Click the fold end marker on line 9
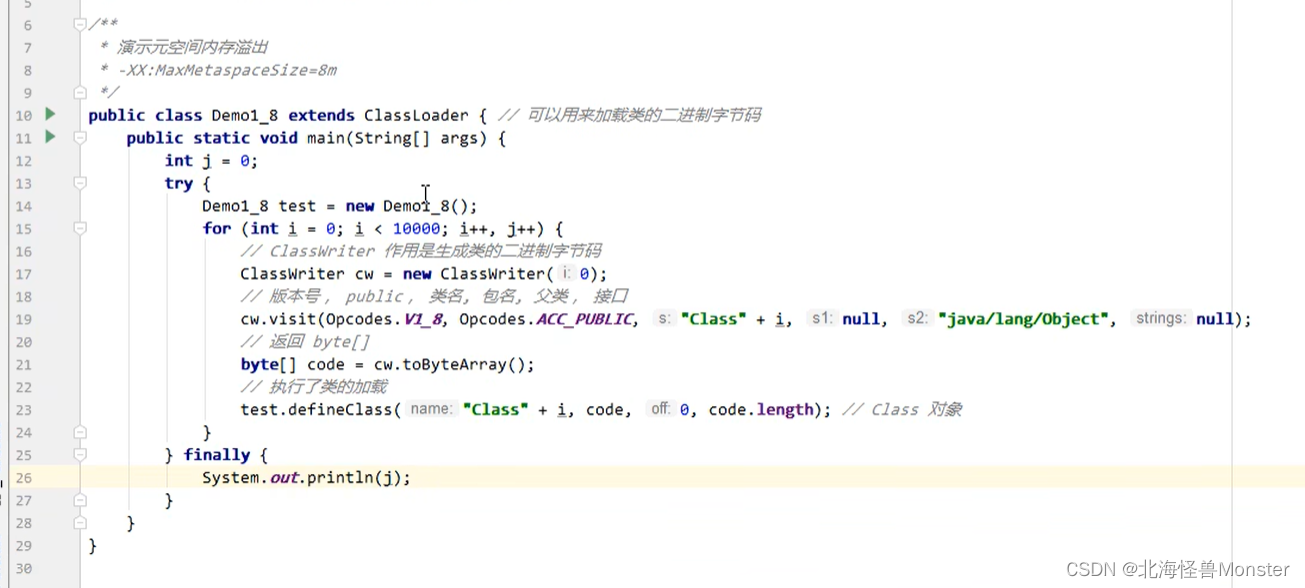The height and width of the screenshot is (588, 1305). click(x=79, y=92)
